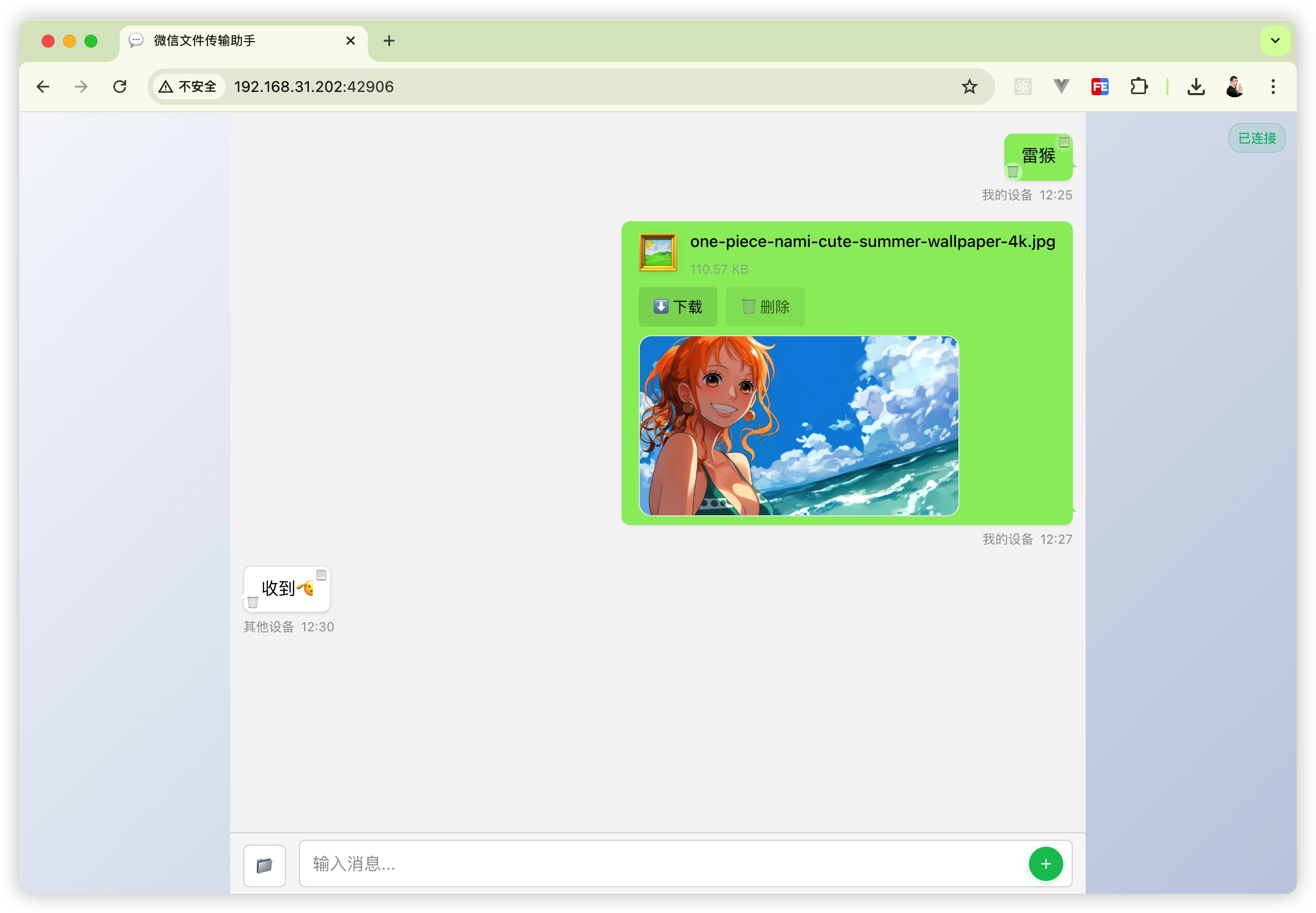Click the Nami wallpaper image preview

799,425
